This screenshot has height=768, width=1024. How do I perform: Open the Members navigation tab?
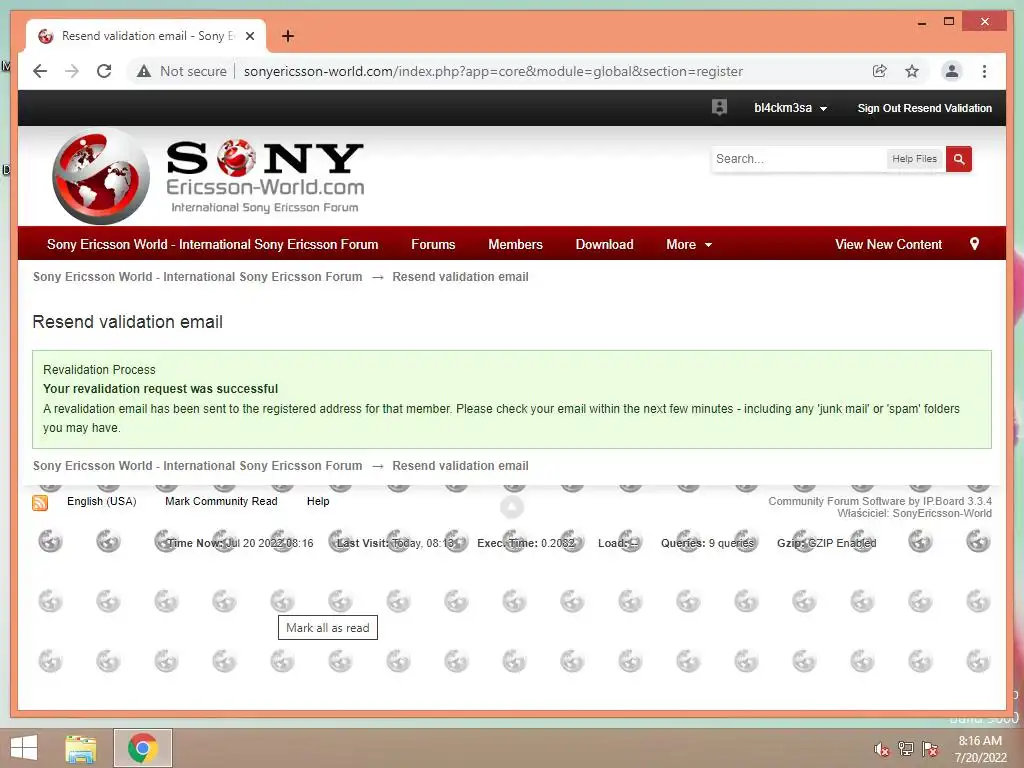coord(515,244)
